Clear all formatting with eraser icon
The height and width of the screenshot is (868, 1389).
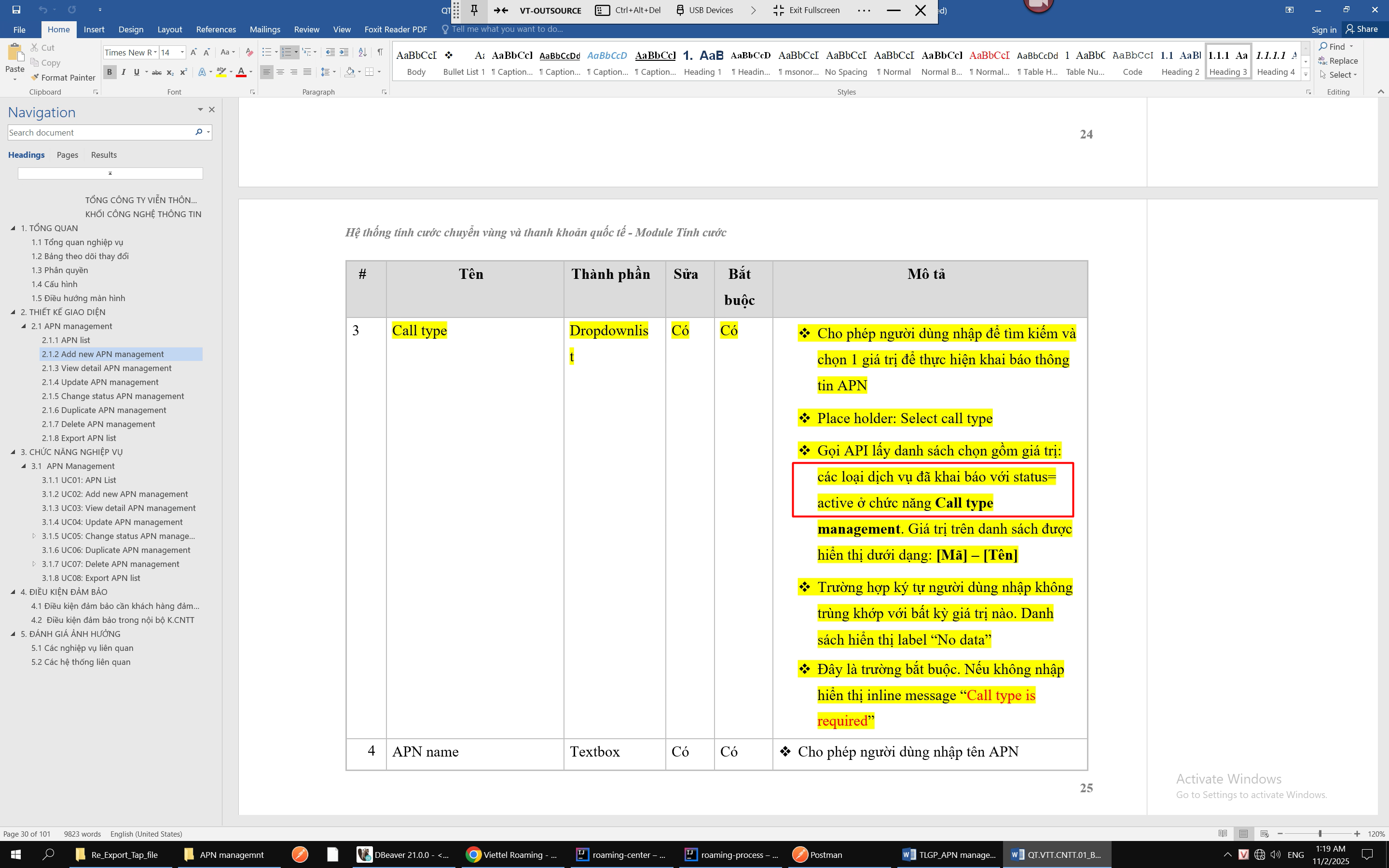249,52
